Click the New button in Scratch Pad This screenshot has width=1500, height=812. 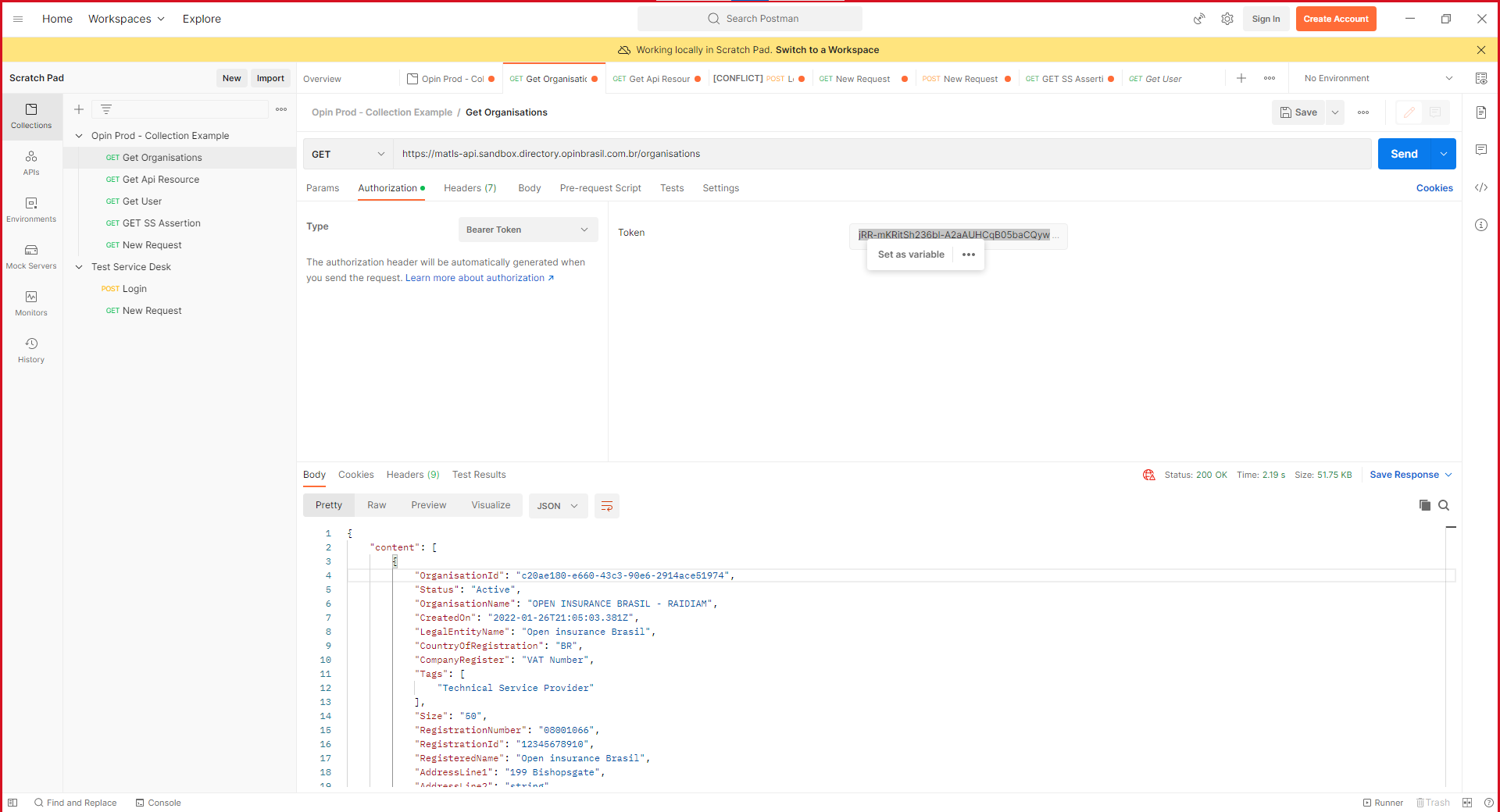(231, 78)
